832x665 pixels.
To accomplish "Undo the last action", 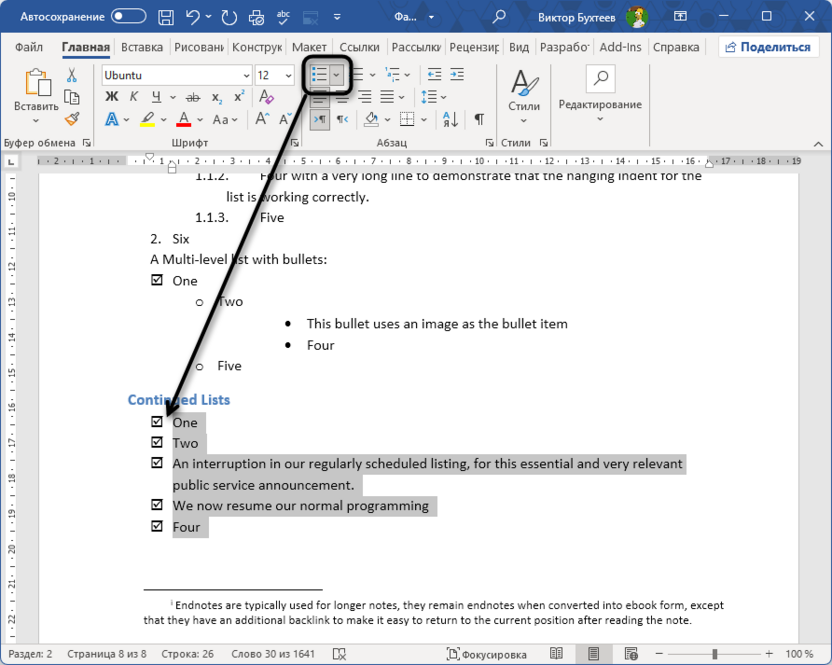I will 193,17.
